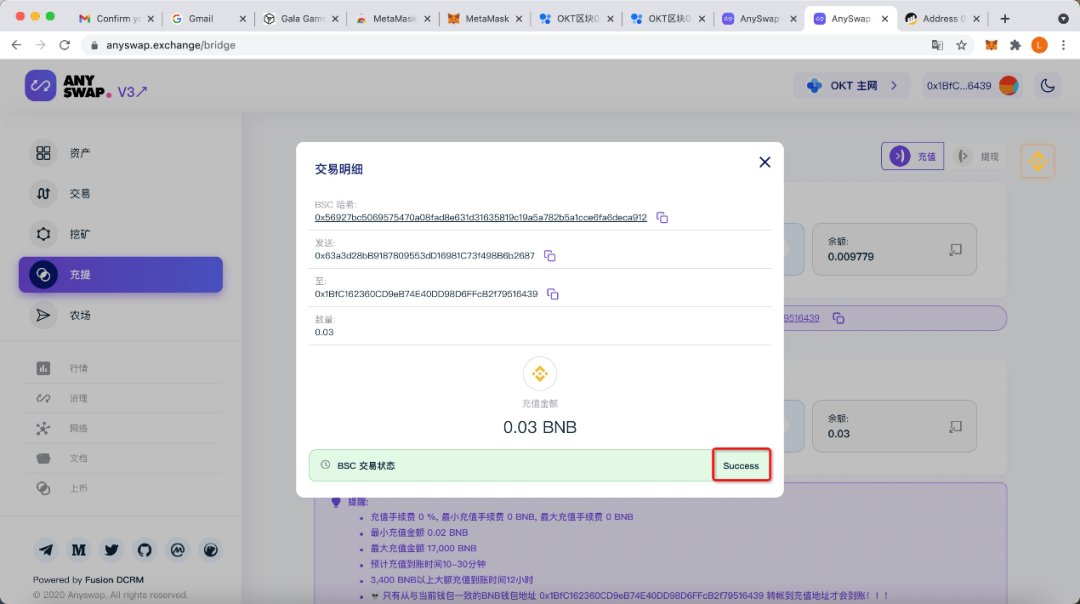Image resolution: width=1080 pixels, height=604 pixels.
Task: Open 行情 in the sidebar
Action: 121,368
